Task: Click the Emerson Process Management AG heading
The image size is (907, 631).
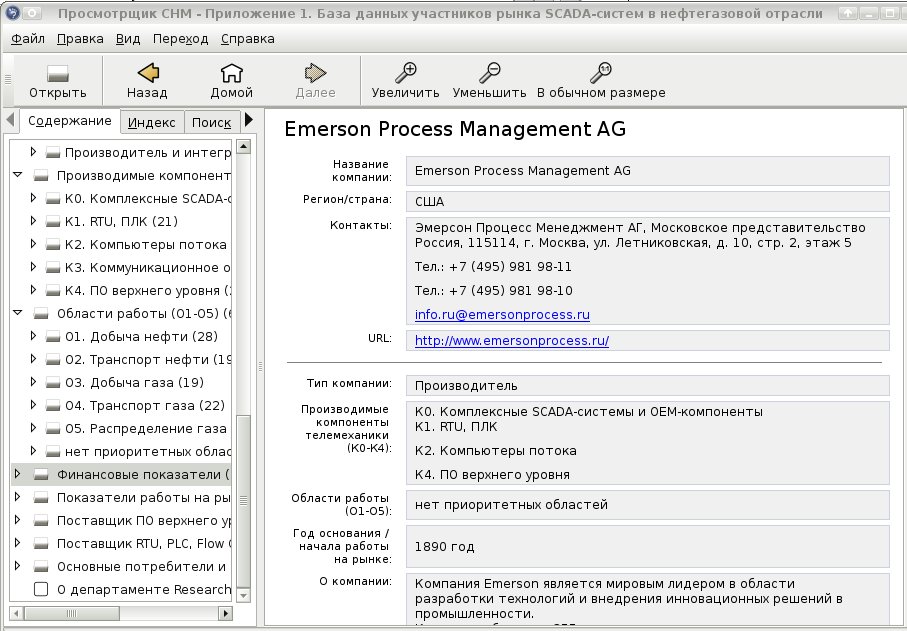Action: pyautogui.click(x=455, y=129)
